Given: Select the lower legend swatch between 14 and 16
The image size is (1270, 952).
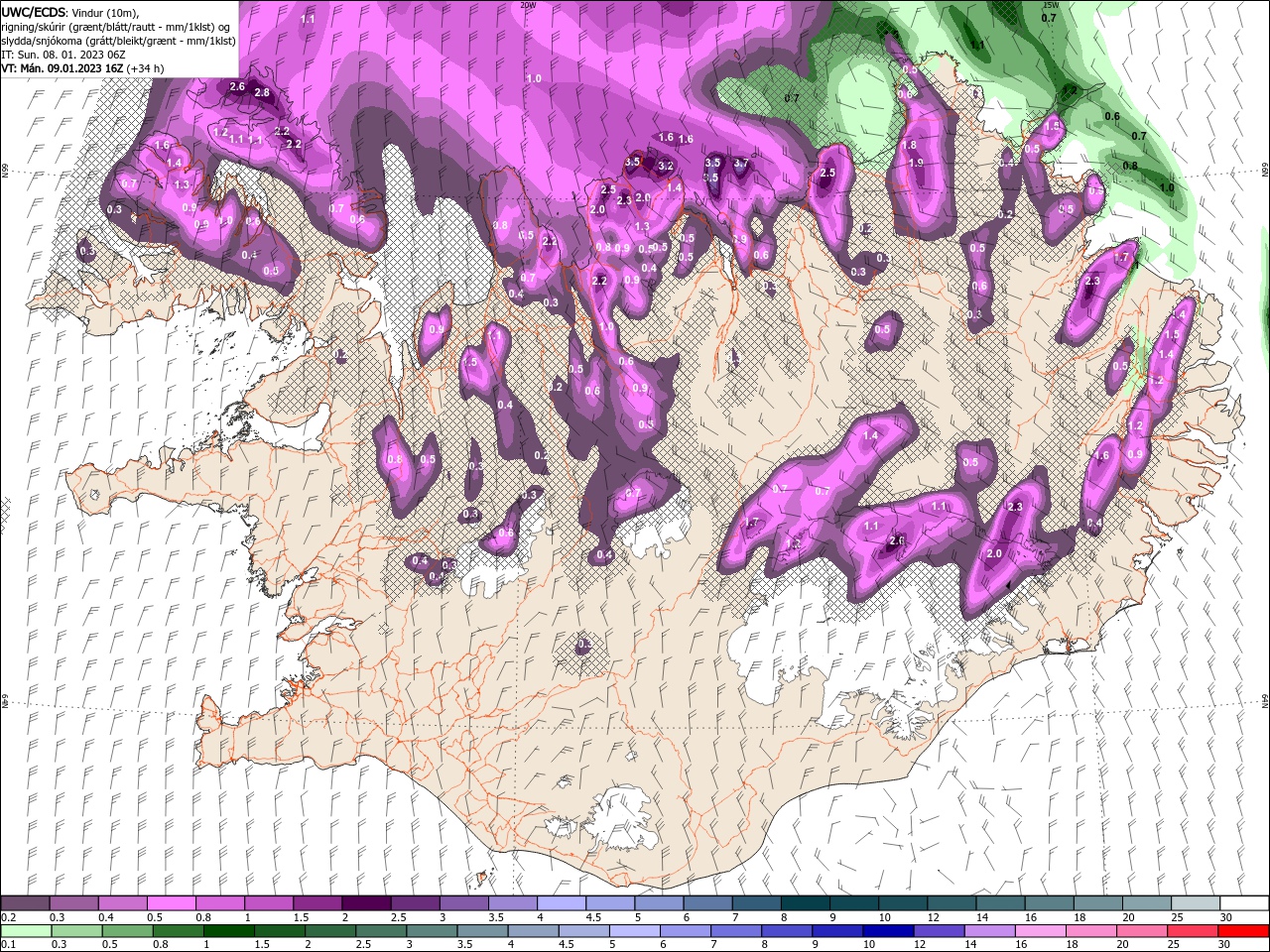Looking at the screenshot, I should click(x=988, y=931).
